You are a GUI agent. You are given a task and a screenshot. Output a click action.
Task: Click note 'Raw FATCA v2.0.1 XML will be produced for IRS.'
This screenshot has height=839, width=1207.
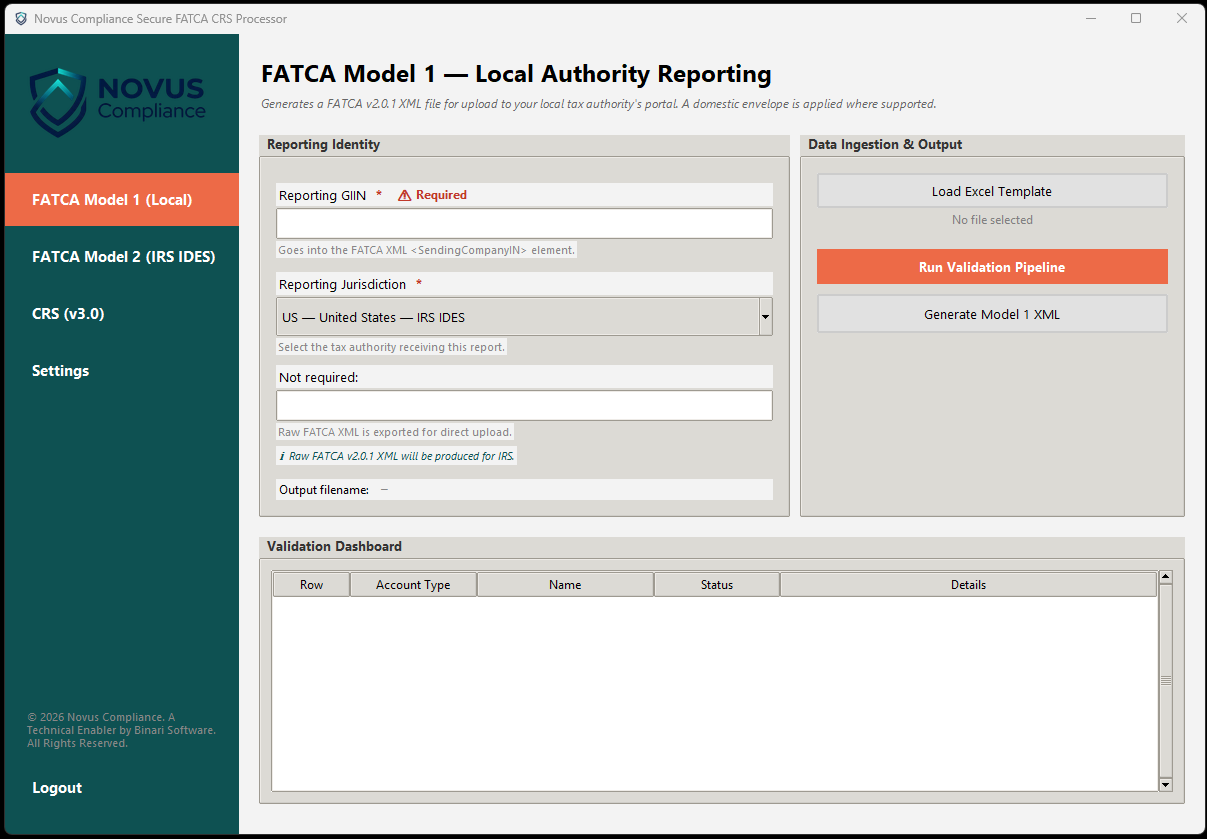point(402,456)
